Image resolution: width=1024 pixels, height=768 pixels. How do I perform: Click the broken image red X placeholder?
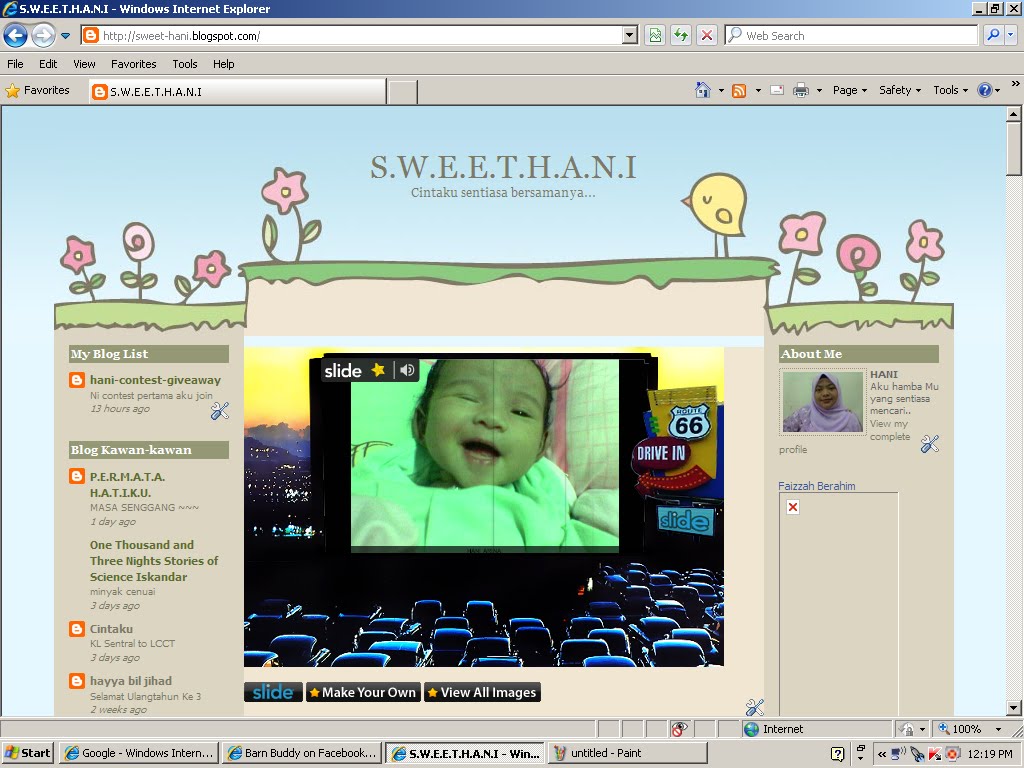coord(793,507)
